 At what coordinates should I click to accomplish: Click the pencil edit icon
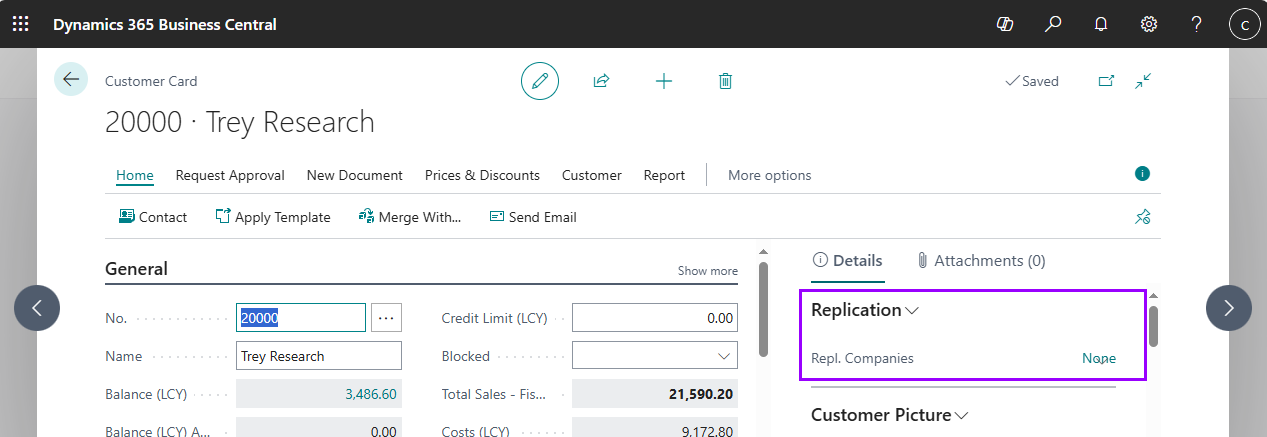coord(540,81)
